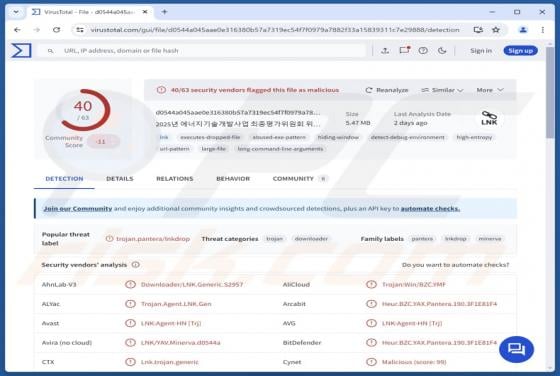Click the Join our Community link
Viewport: 560px width, 376px height.
coord(78,209)
